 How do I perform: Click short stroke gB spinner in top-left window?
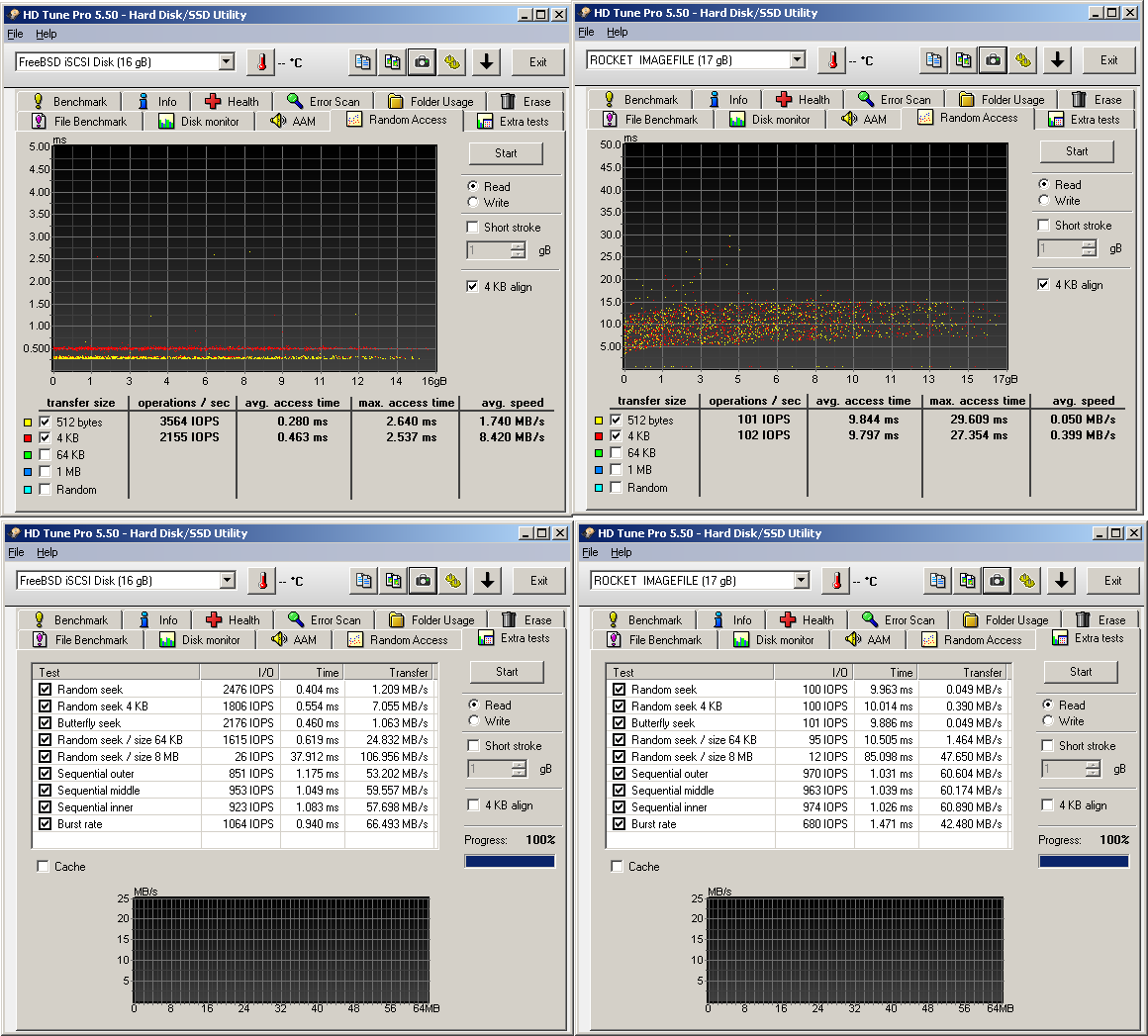(519, 250)
